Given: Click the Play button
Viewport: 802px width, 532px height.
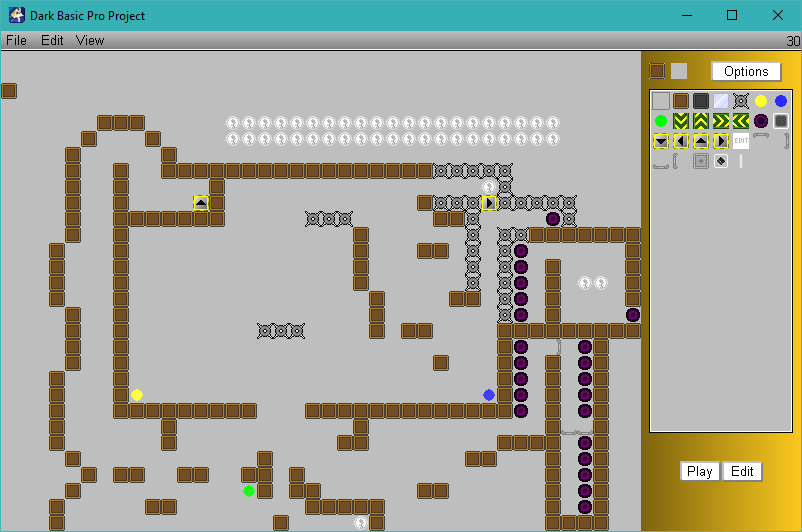Looking at the screenshot, I should [x=700, y=472].
